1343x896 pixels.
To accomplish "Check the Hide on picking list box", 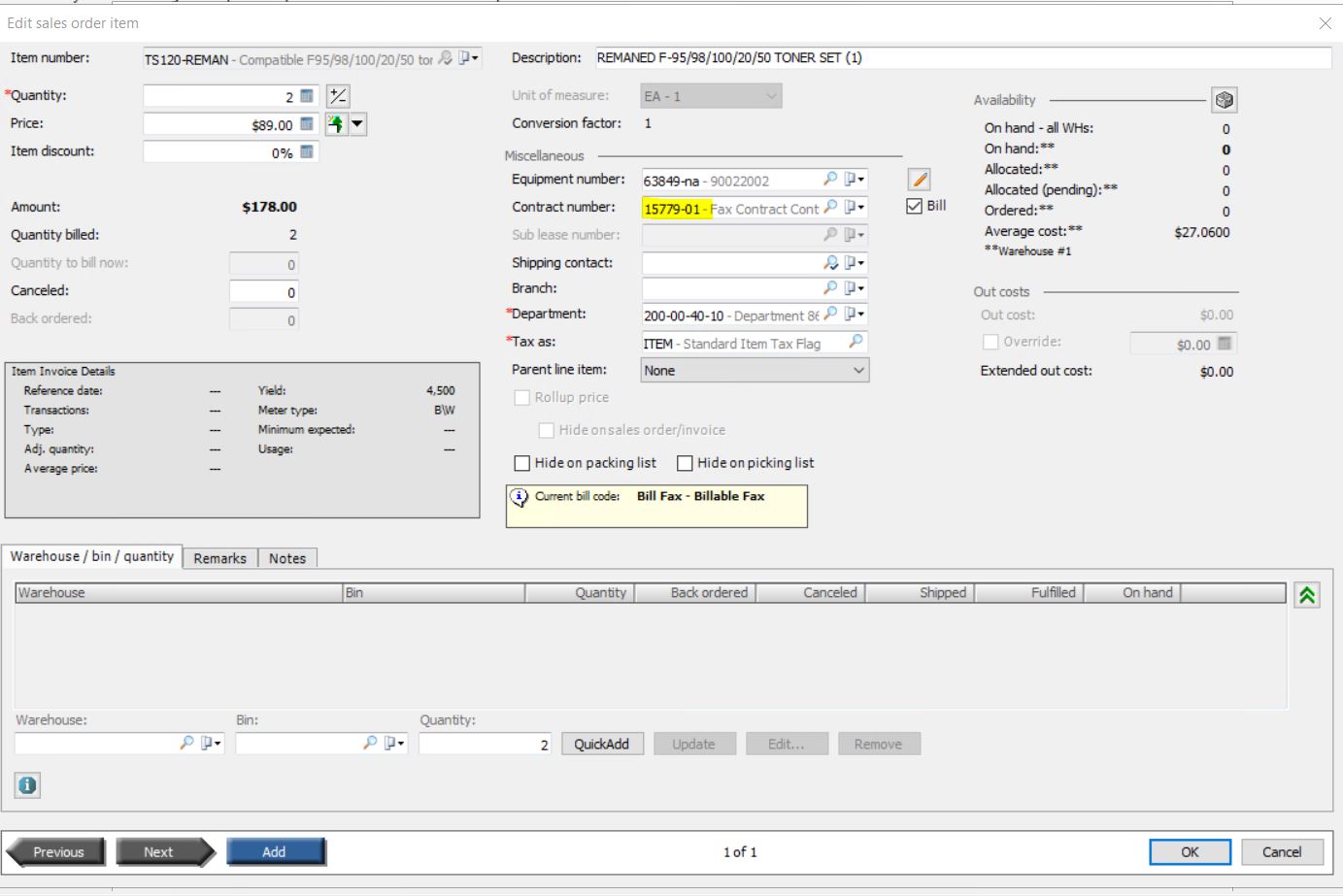I will pos(684,463).
